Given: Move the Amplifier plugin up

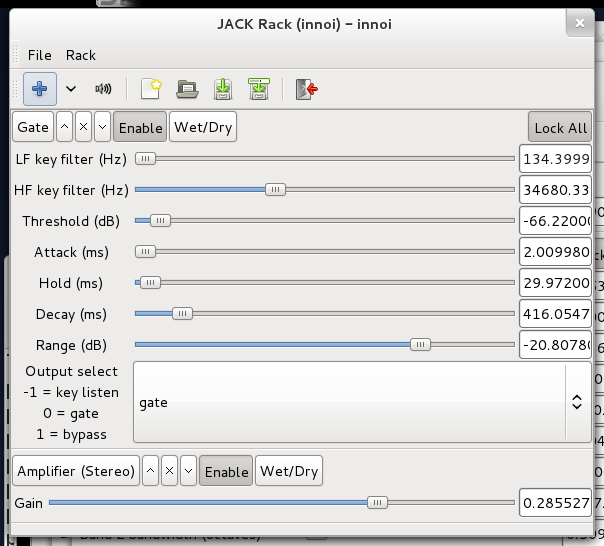Looking at the screenshot, I should (151, 471).
